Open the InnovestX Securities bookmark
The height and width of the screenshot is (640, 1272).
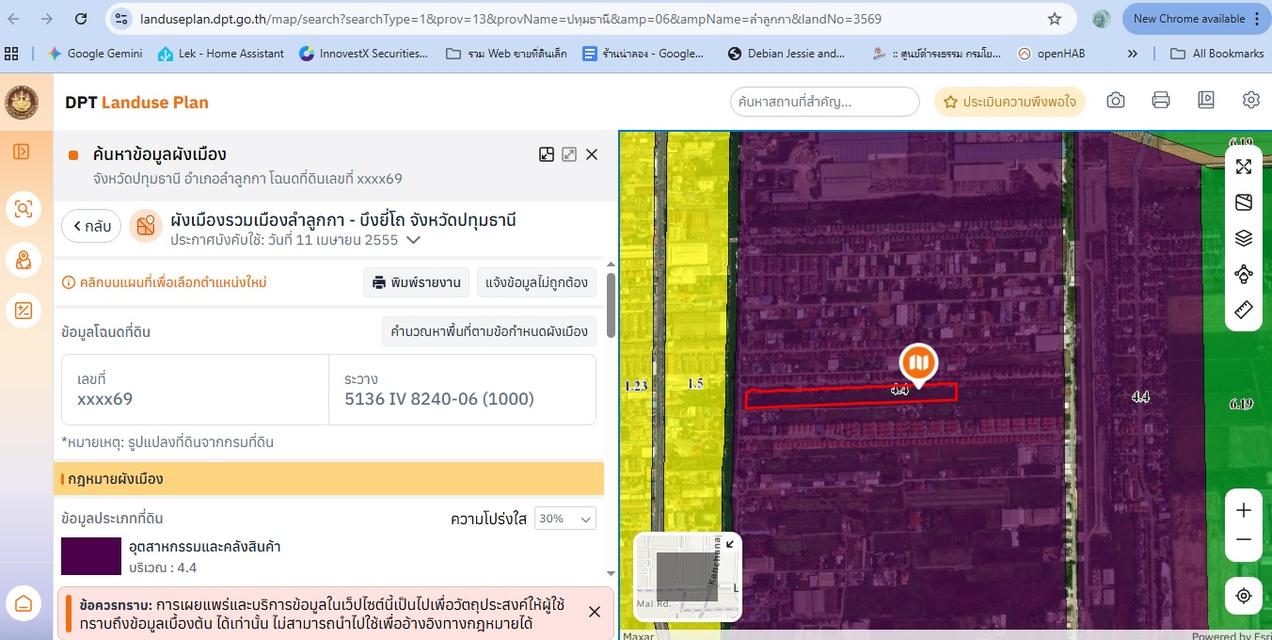click(x=364, y=53)
